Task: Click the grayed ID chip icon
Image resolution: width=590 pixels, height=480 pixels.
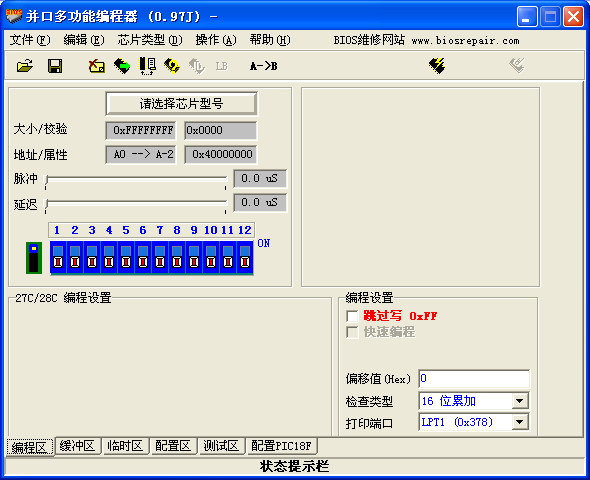Action: pos(196,66)
